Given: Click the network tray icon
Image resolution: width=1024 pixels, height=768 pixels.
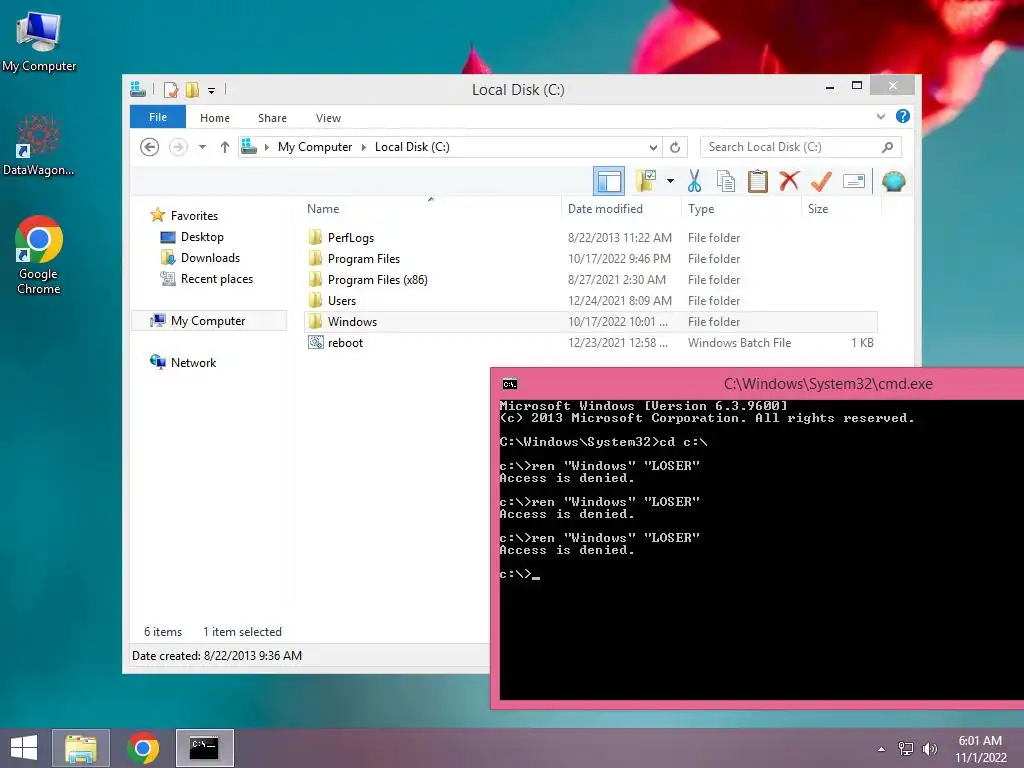Looking at the screenshot, I should (906, 748).
